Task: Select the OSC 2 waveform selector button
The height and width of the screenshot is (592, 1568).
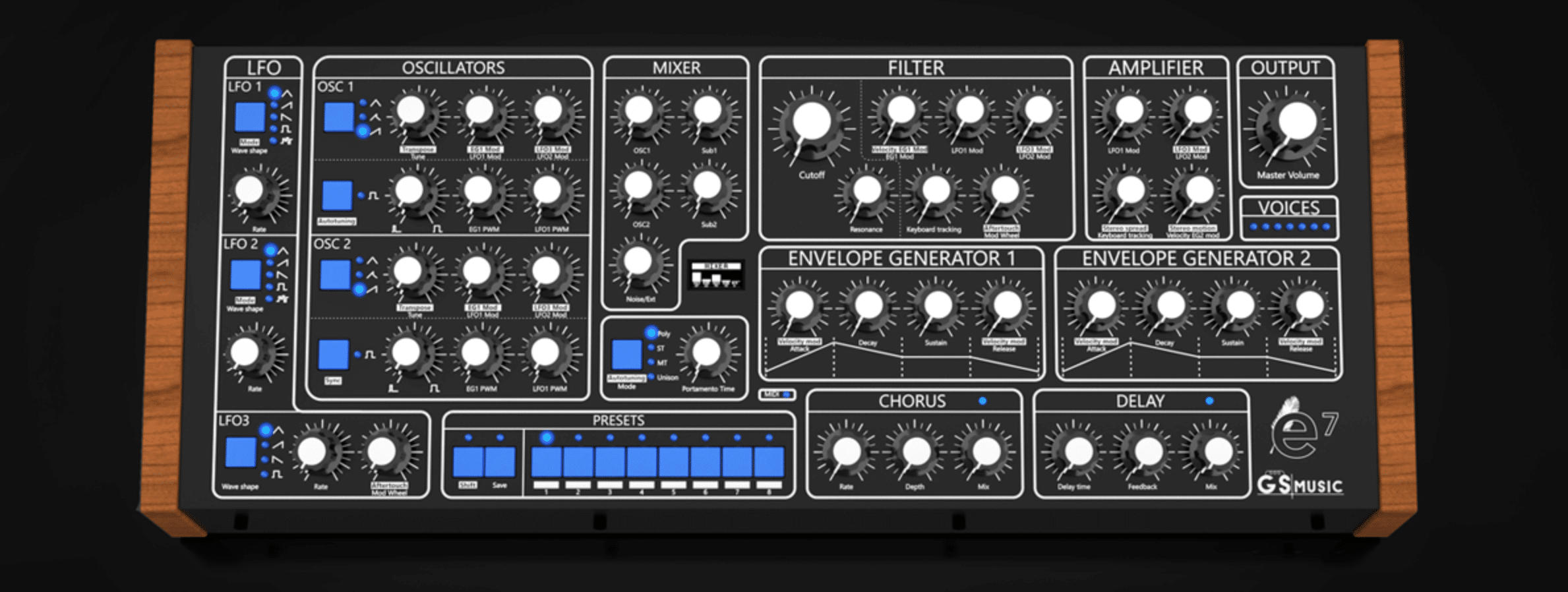Action: (x=335, y=275)
